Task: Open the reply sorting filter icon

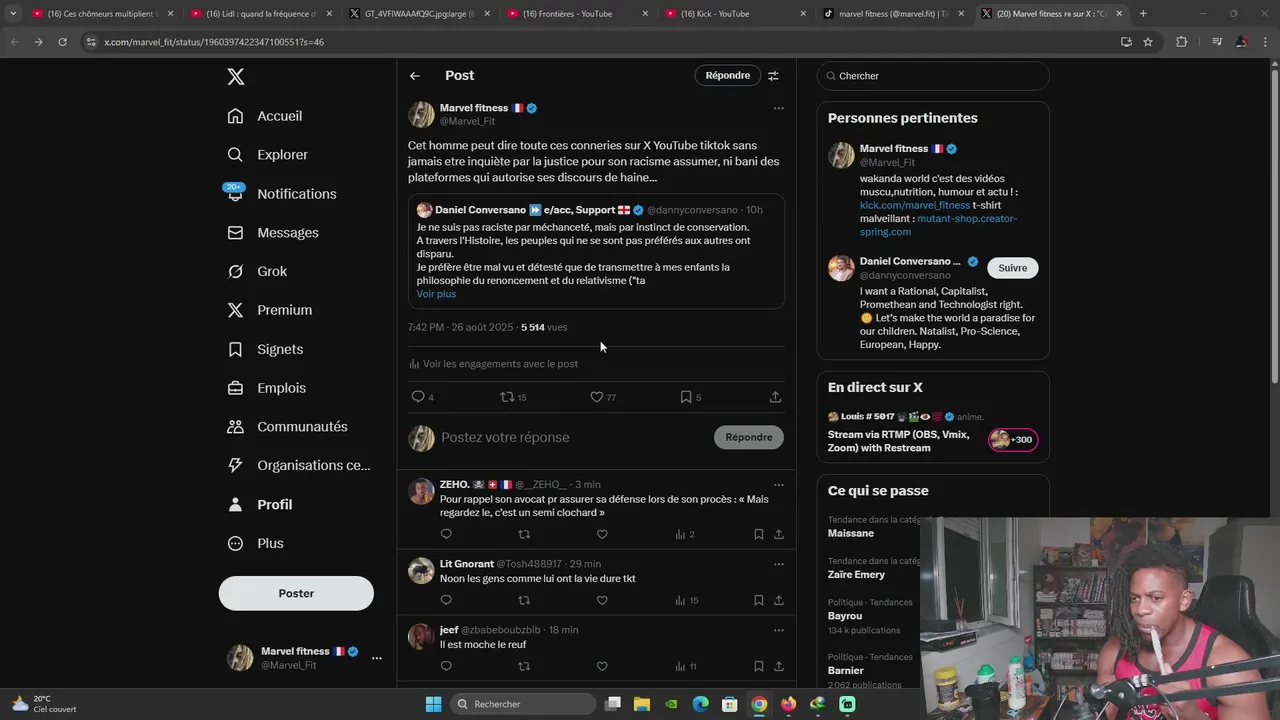Action: (x=773, y=76)
